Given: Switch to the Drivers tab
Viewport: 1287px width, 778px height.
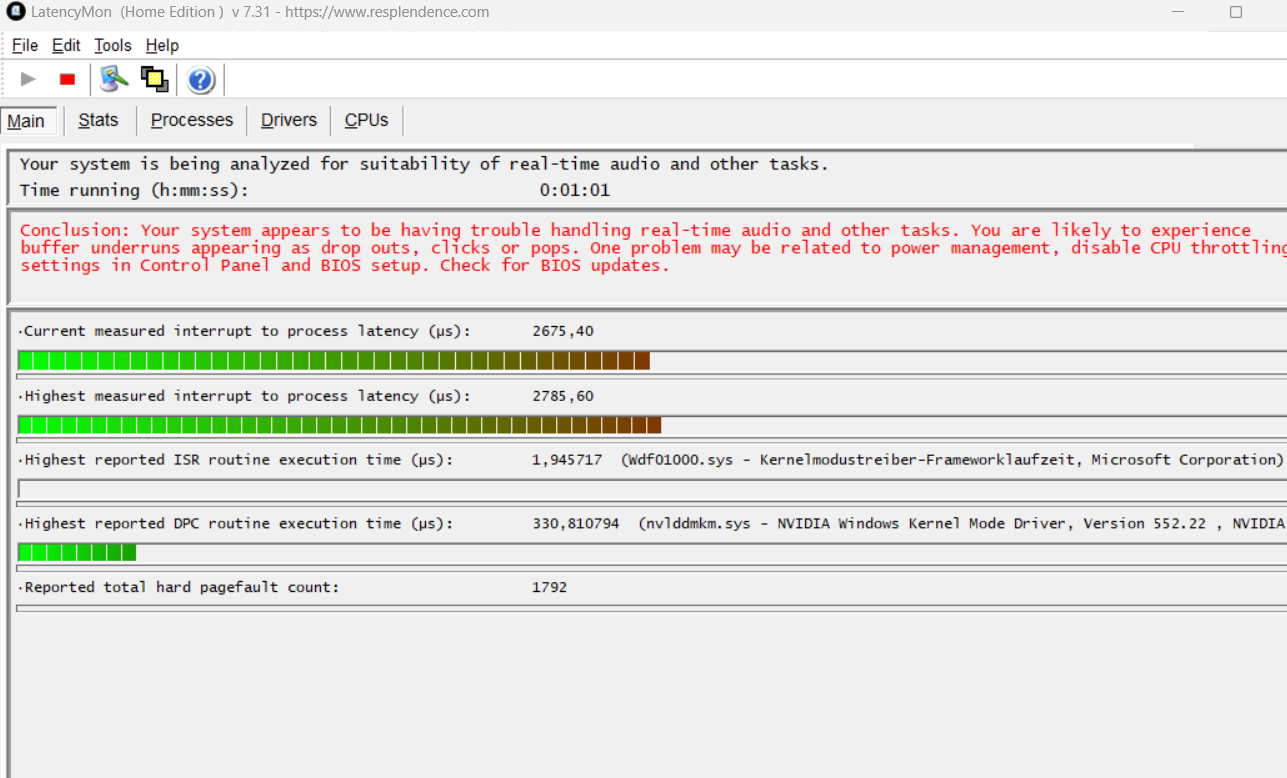Looking at the screenshot, I should coord(289,120).
